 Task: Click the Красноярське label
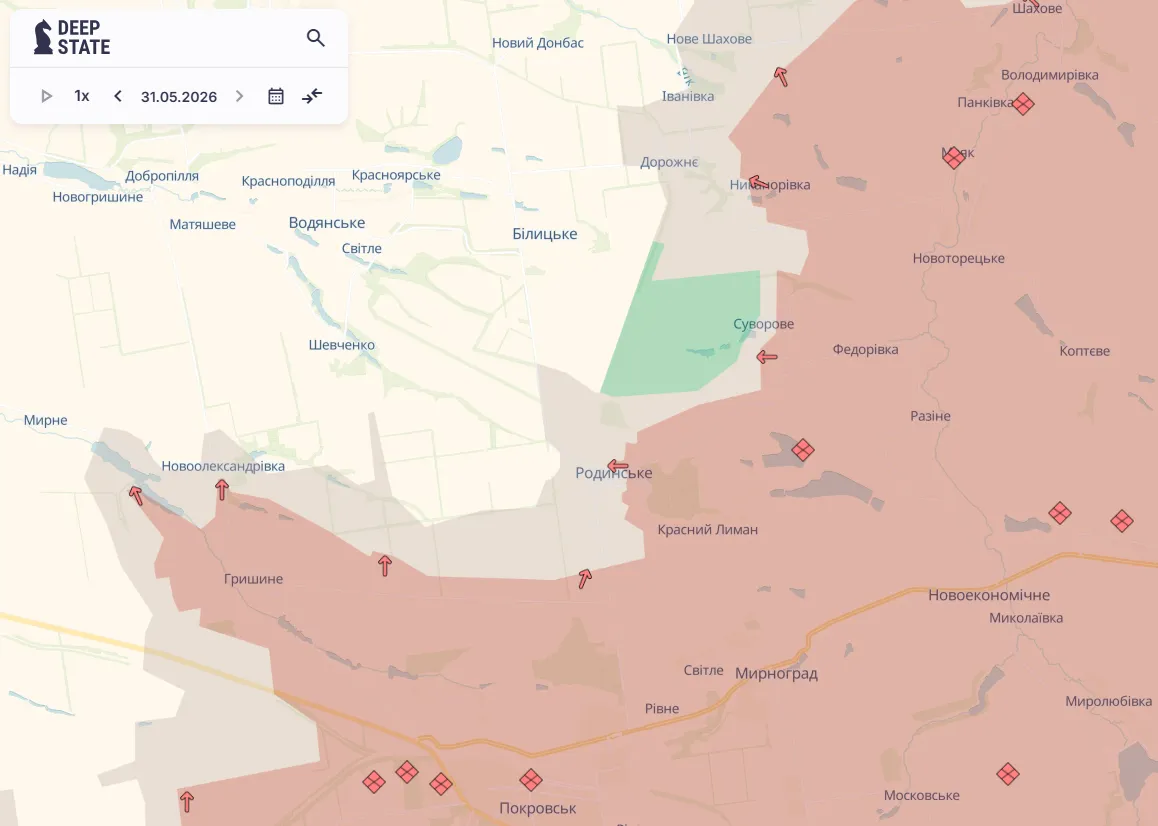(x=396, y=175)
